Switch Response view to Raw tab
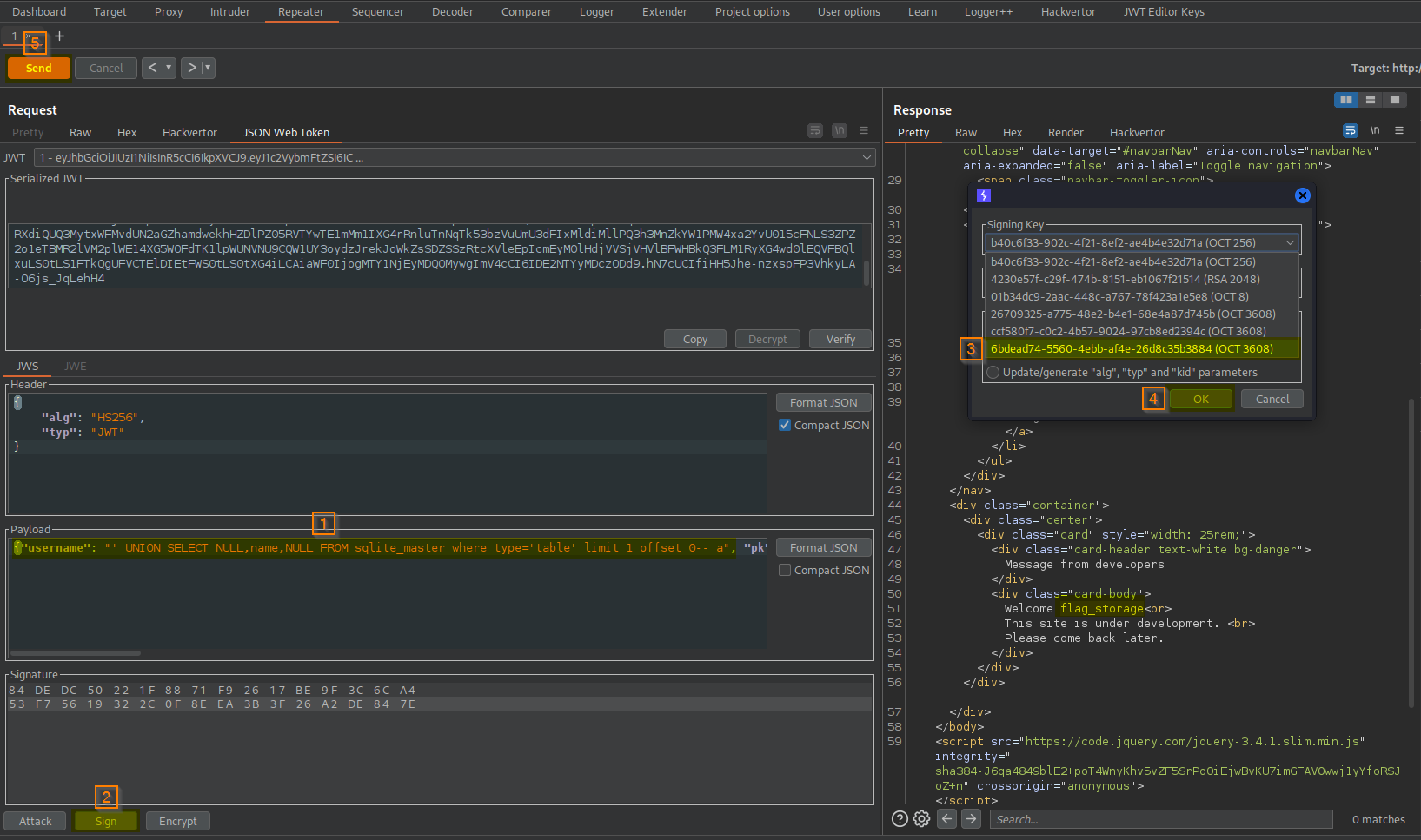This screenshot has width=1421, height=840. pyautogui.click(x=966, y=132)
